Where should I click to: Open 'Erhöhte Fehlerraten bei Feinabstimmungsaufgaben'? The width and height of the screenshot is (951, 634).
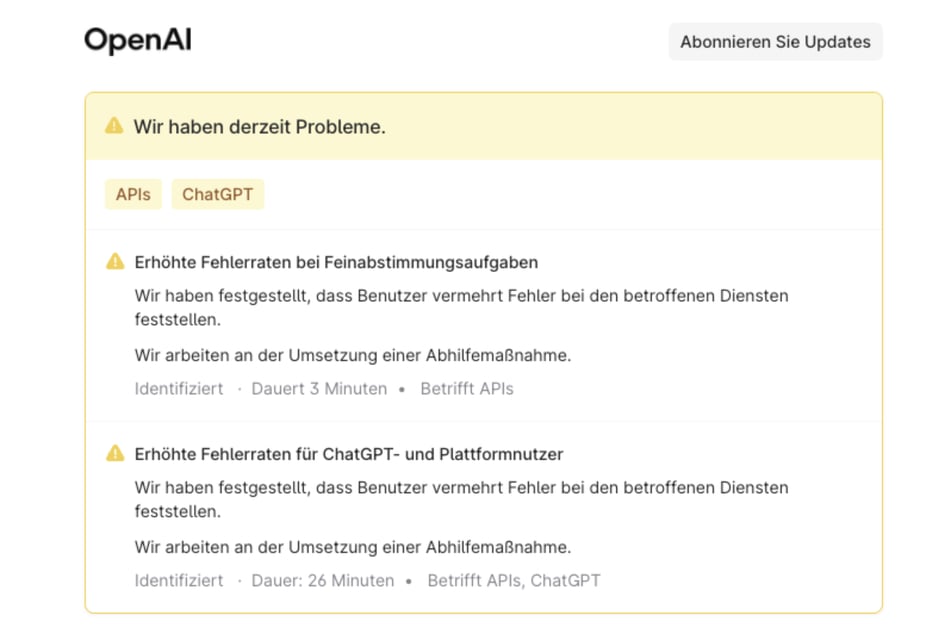tap(336, 261)
